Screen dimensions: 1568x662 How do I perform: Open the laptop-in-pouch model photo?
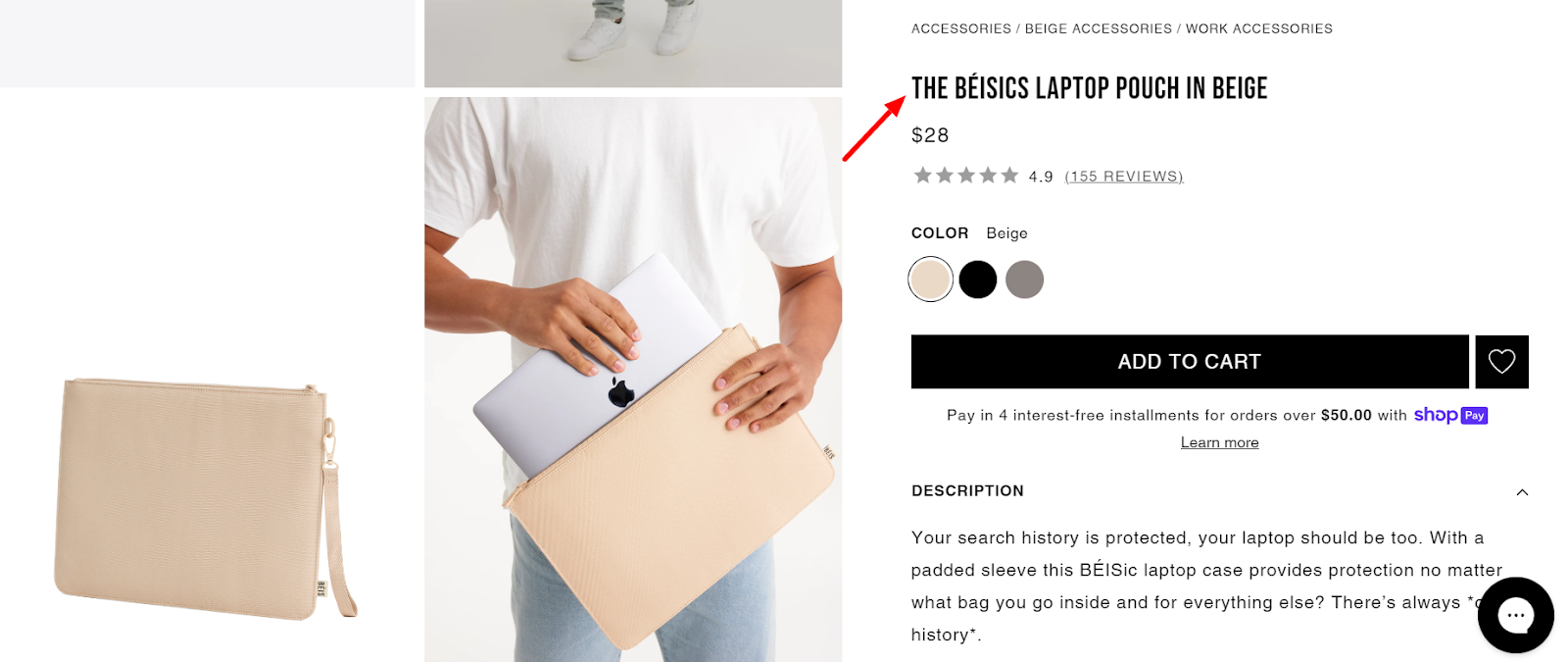coord(633,379)
